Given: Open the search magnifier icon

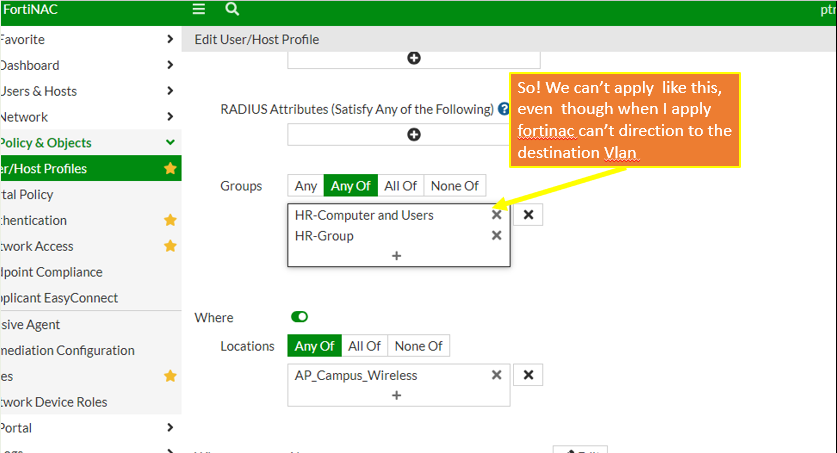Looking at the screenshot, I should [x=232, y=9].
